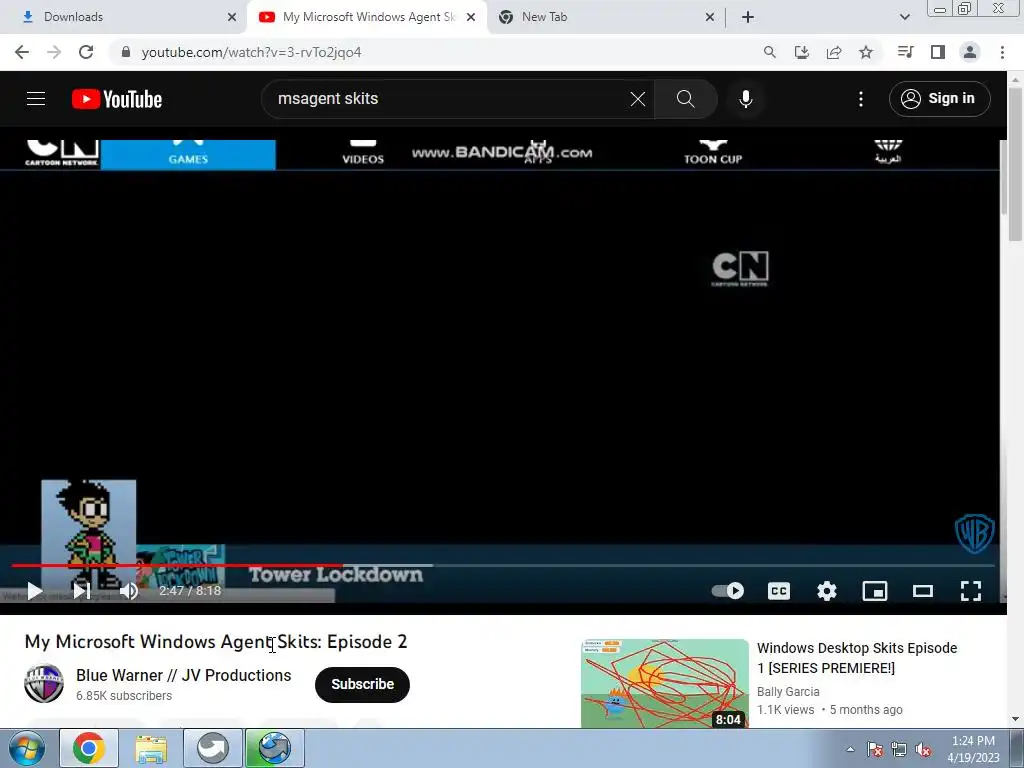1024x768 pixels.
Task: Toggle closed captions CC
Action: pos(778,591)
